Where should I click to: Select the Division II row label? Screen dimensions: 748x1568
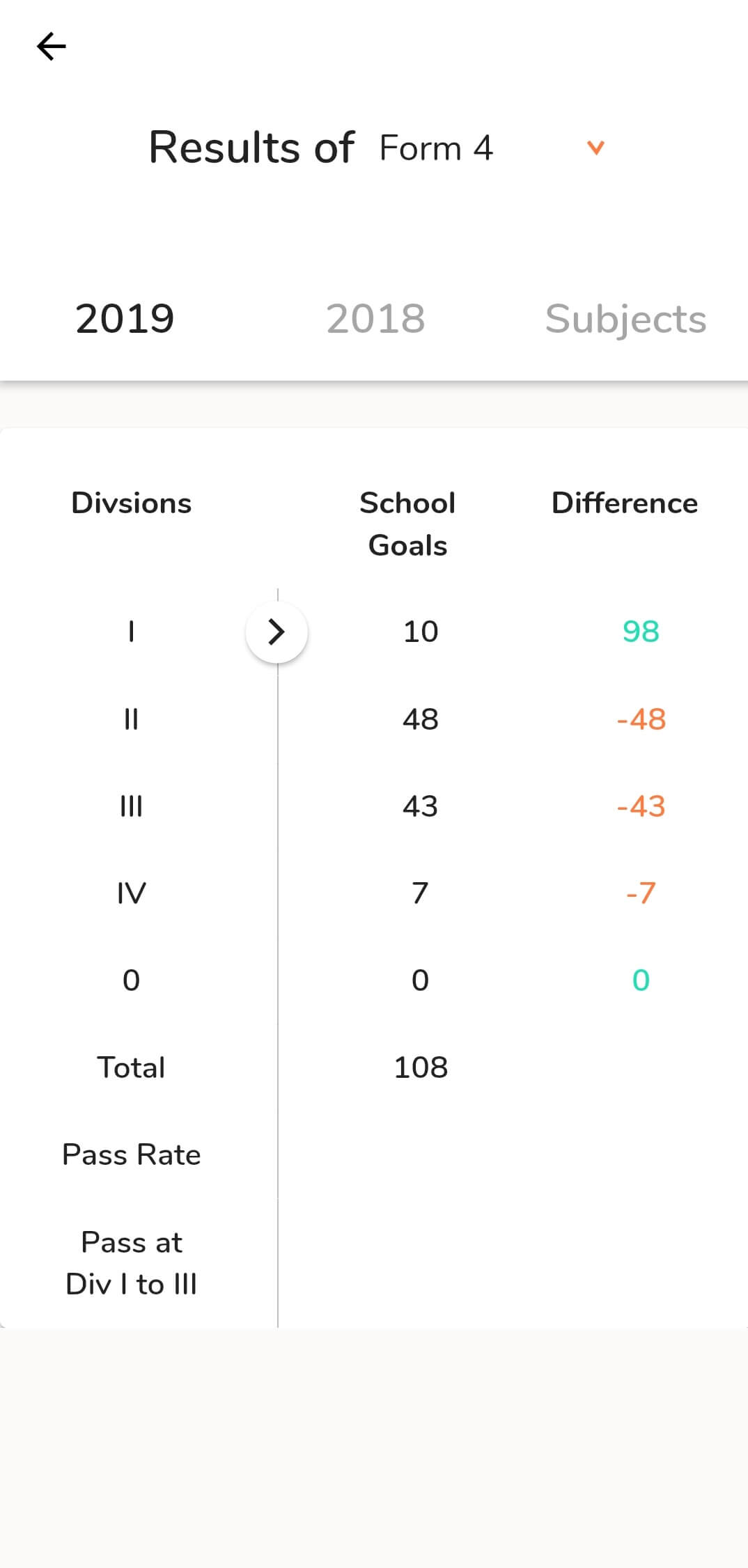click(131, 719)
